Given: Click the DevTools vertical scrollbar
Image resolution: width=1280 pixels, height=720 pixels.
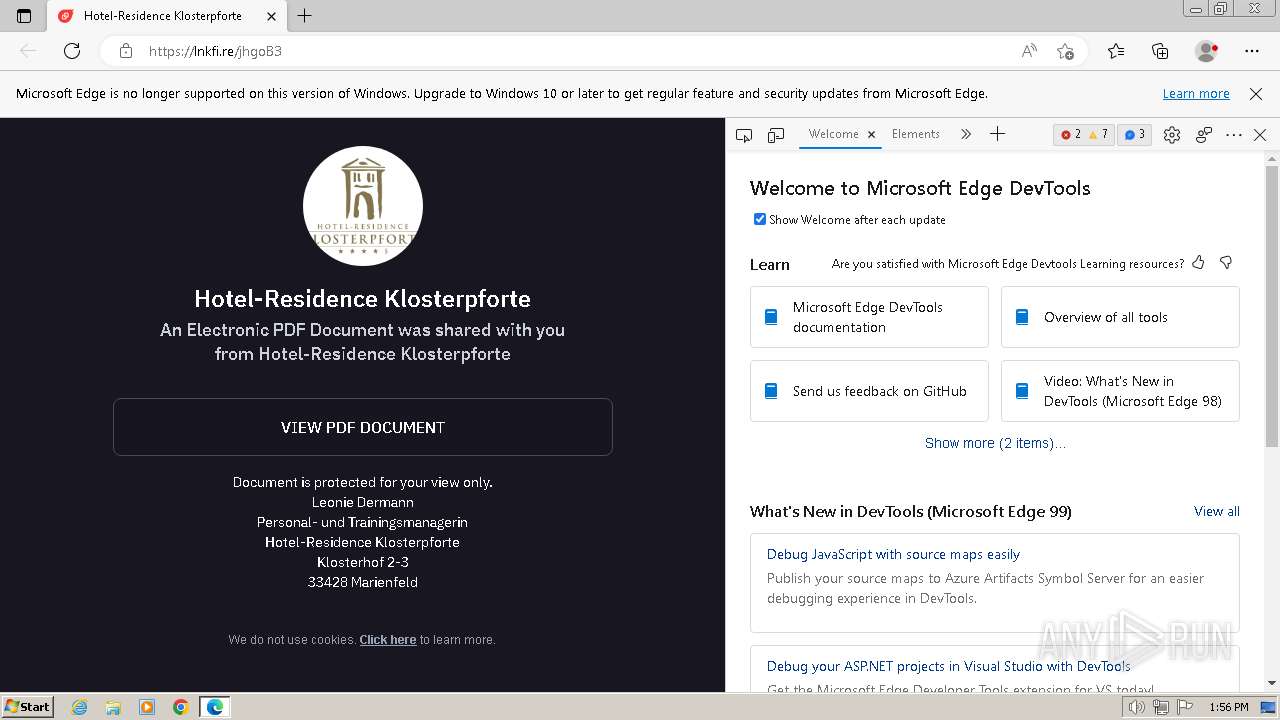Looking at the screenshot, I should 1272,307.
